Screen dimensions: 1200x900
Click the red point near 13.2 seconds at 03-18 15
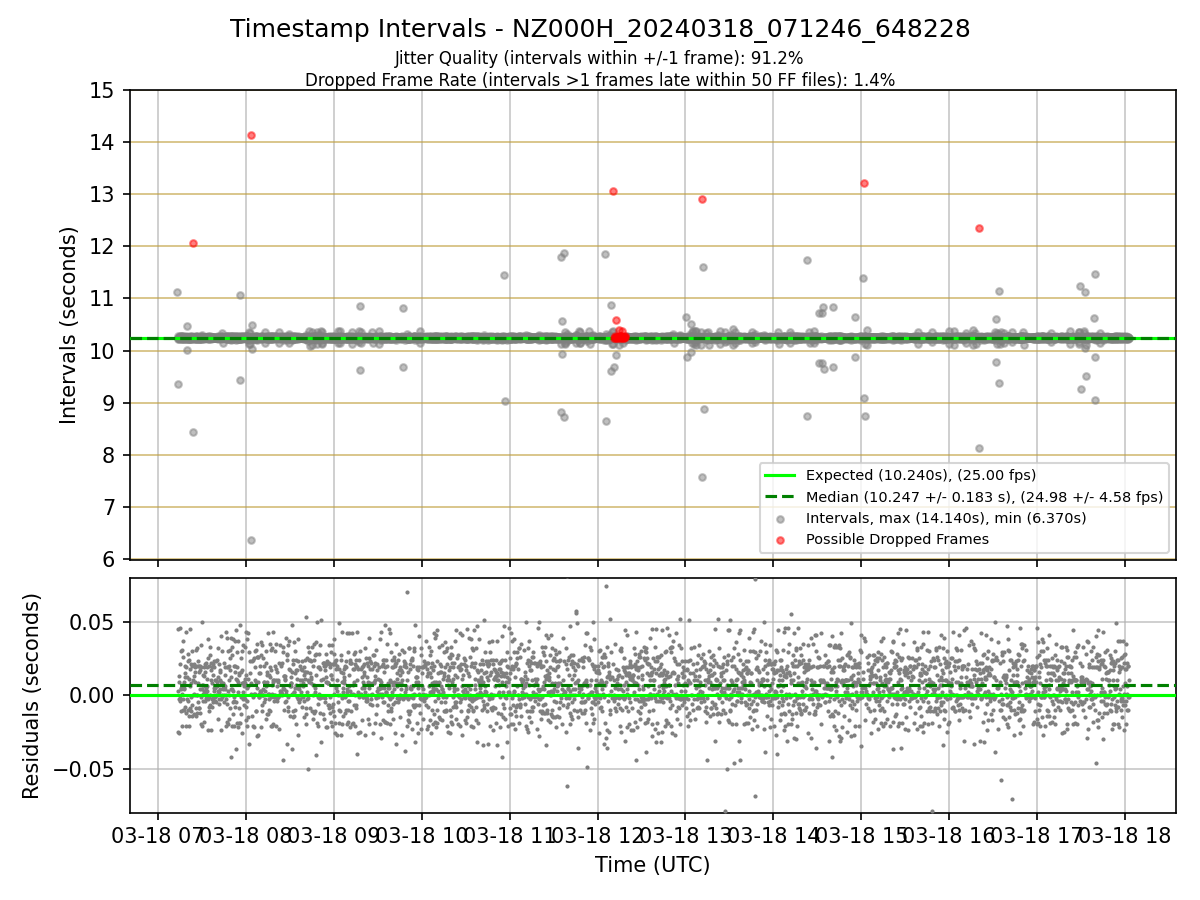[x=864, y=183]
